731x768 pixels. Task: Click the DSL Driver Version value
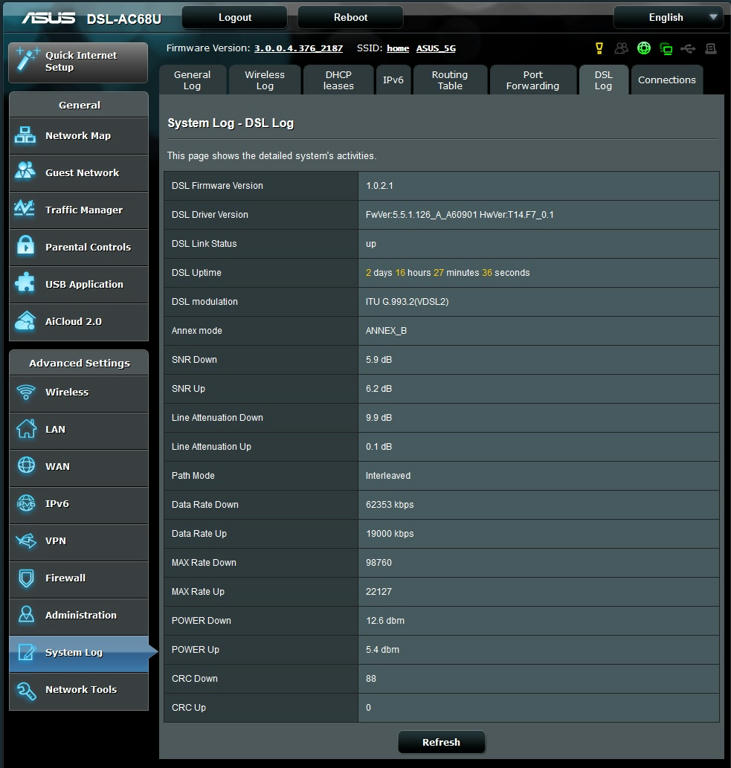pos(460,215)
